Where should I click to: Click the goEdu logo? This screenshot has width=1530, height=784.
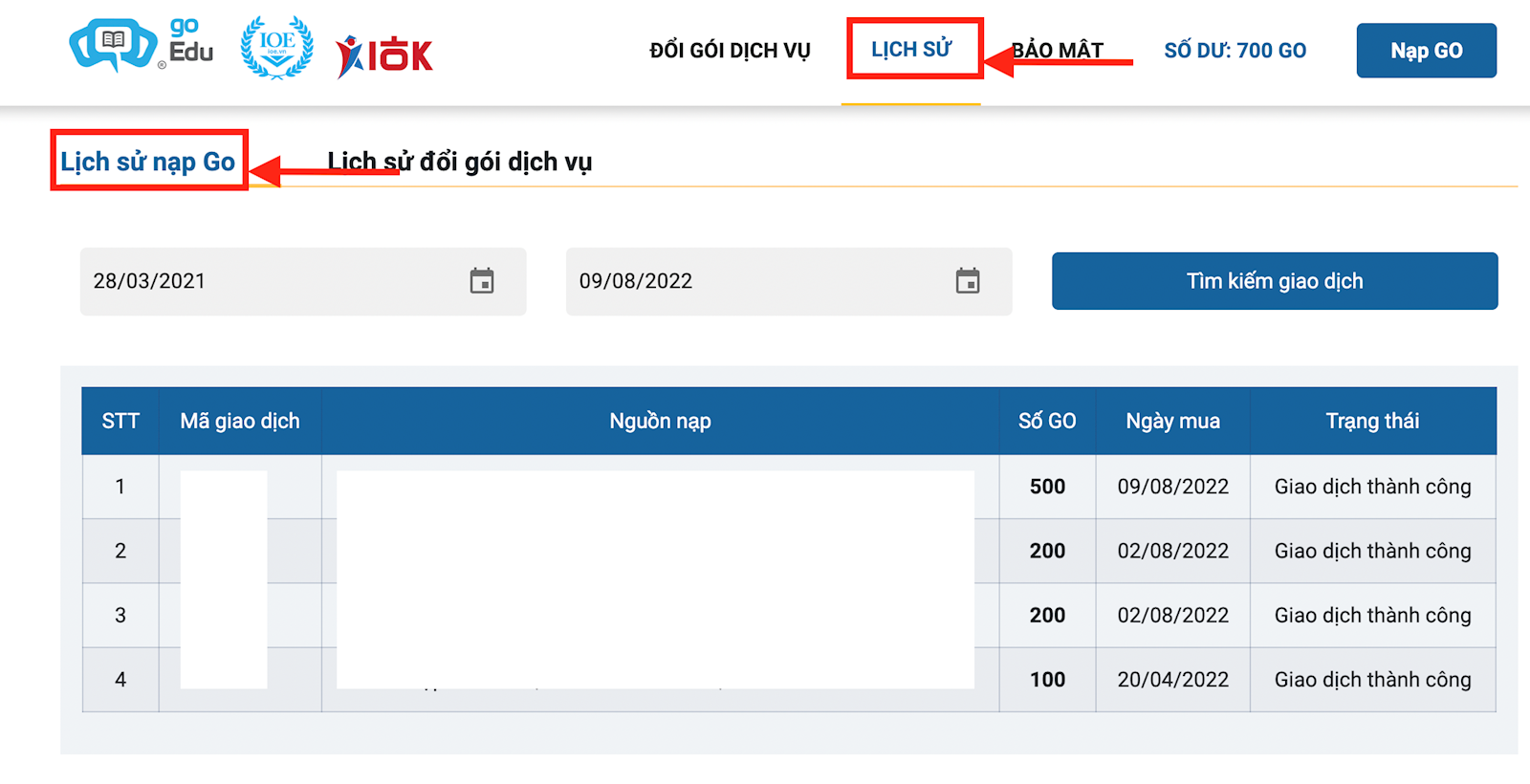coord(142,46)
